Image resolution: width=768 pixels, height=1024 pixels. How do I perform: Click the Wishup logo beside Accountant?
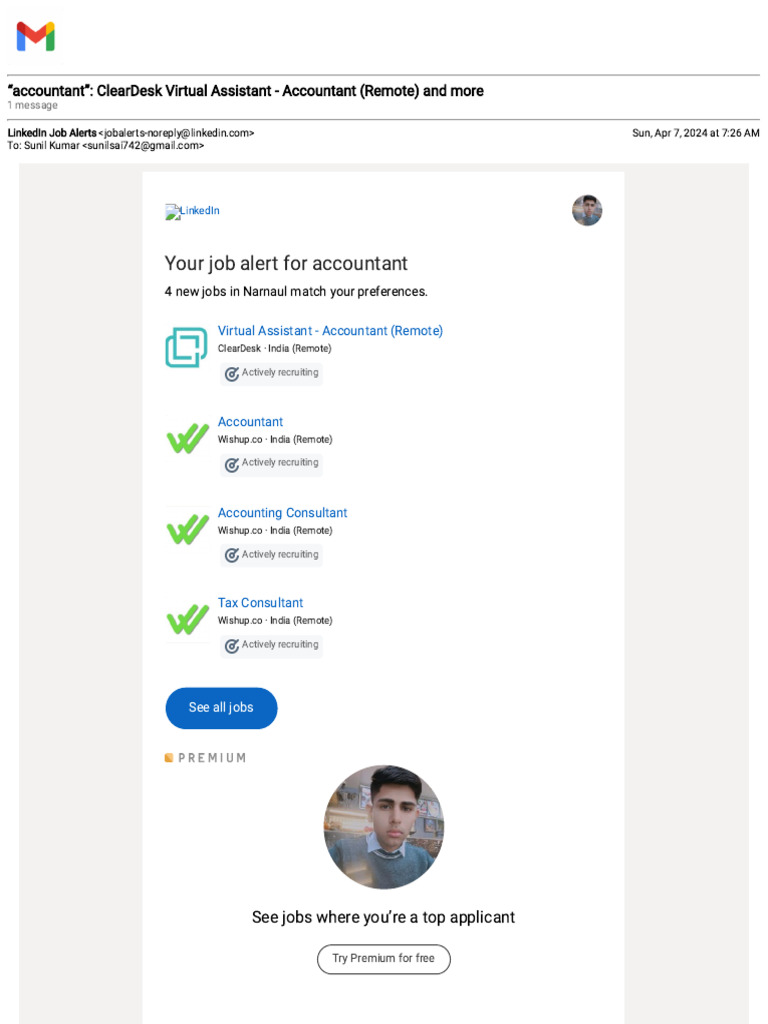coord(187,438)
